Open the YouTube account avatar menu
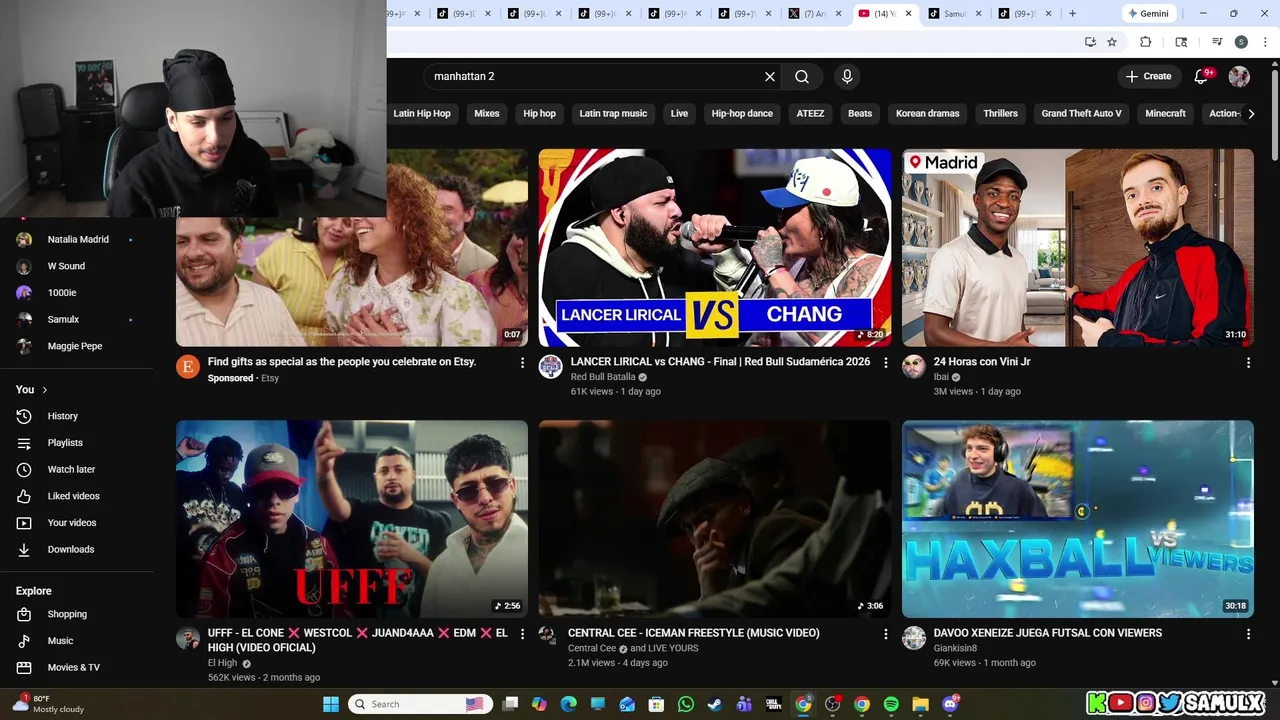Viewport: 1280px width, 720px height. pyautogui.click(x=1239, y=77)
